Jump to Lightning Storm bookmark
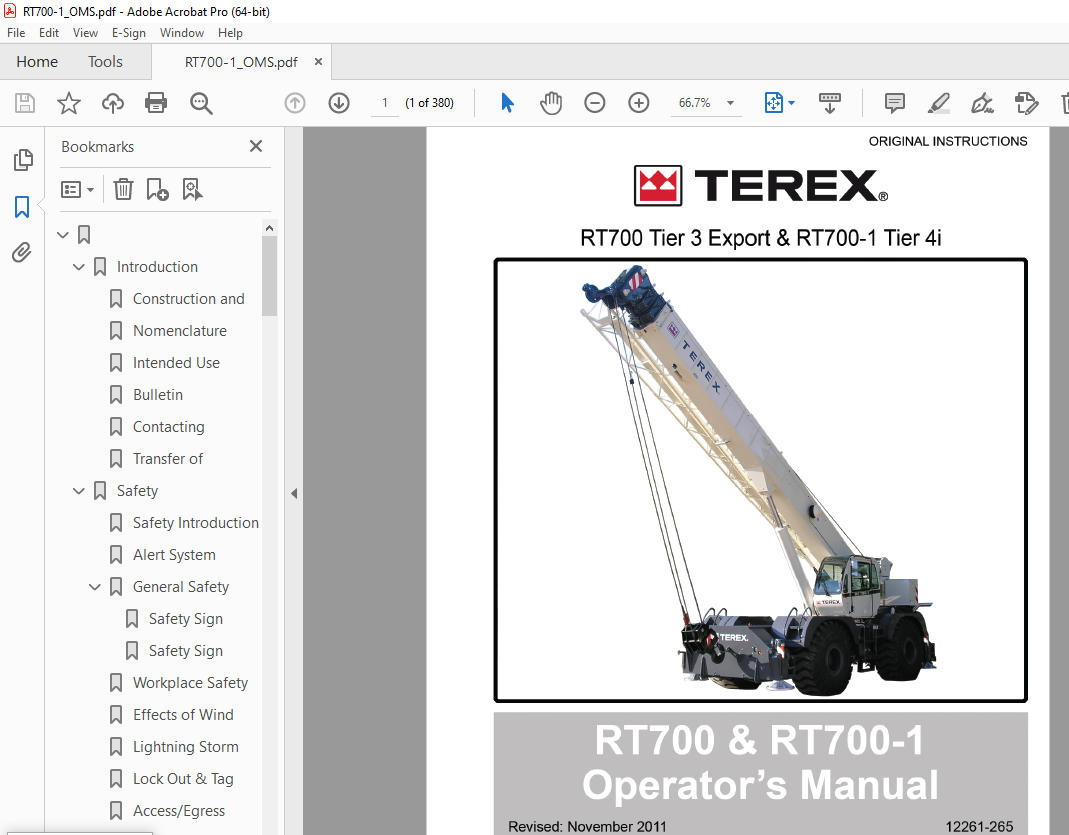 (x=185, y=747)
